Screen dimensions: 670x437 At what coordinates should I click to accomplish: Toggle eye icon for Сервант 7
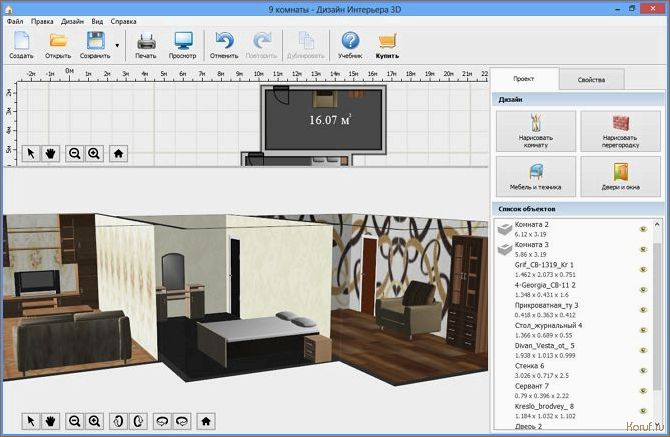point(641,390)
